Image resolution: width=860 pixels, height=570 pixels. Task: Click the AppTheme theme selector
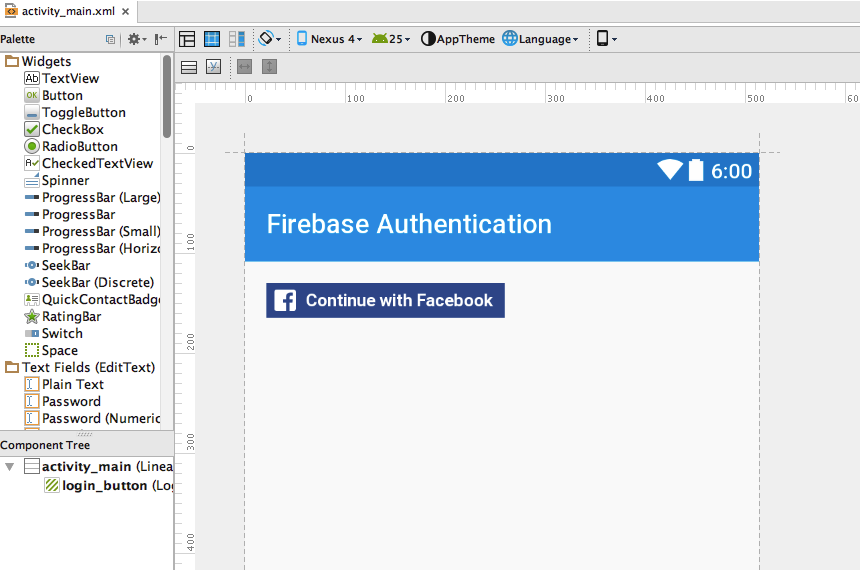tap(457, 39)
